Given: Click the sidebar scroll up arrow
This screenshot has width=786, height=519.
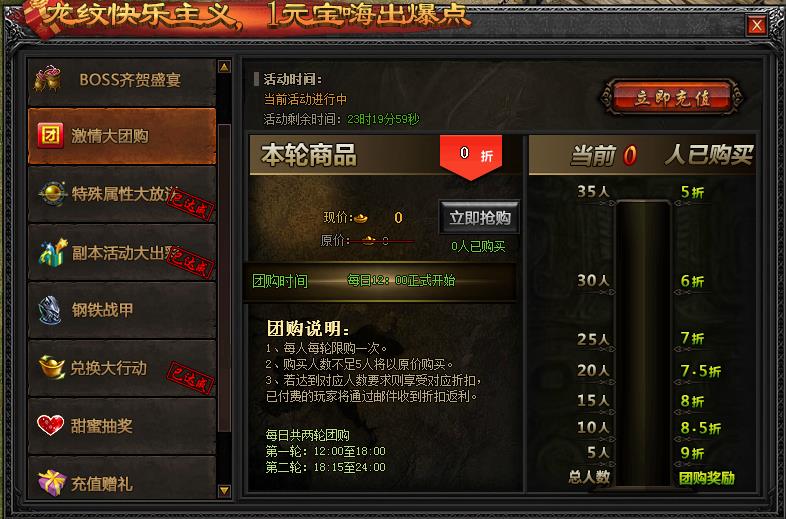Looking at the screenshot, I should click(x=224, y=67).
